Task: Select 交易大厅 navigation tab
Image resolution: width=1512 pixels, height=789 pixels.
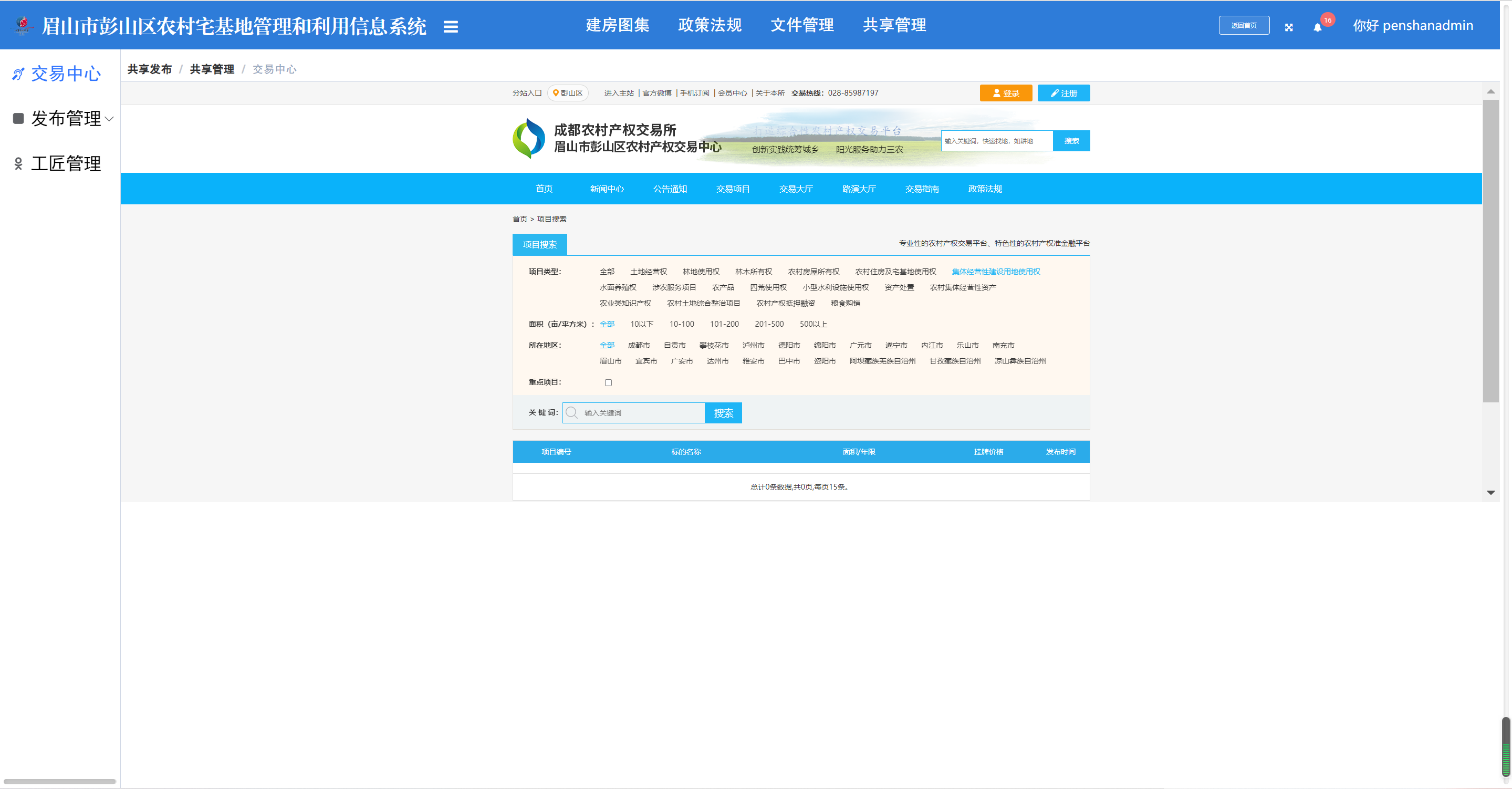Action: point(796,189)
